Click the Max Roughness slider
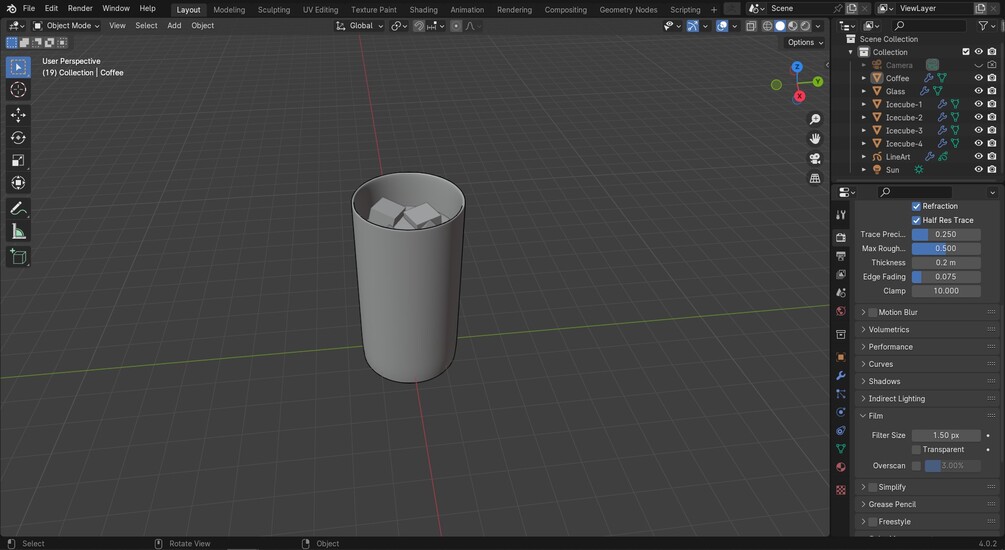The width and height of the screenshot is (1005, 550). (945, 248)
